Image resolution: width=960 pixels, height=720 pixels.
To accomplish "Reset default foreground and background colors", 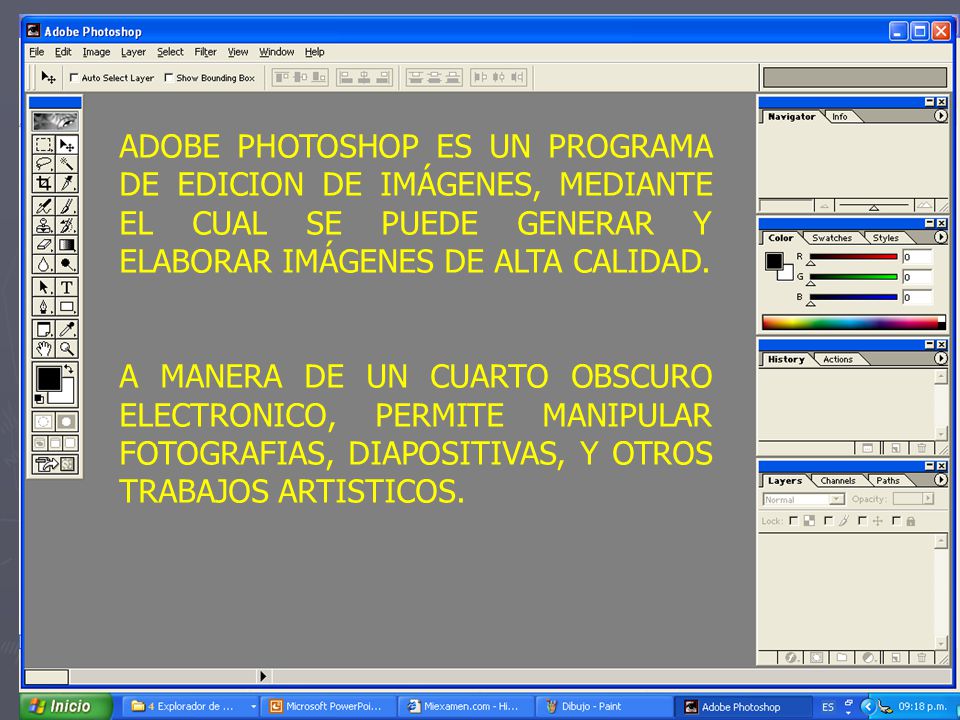I will [x=39, y=399].
